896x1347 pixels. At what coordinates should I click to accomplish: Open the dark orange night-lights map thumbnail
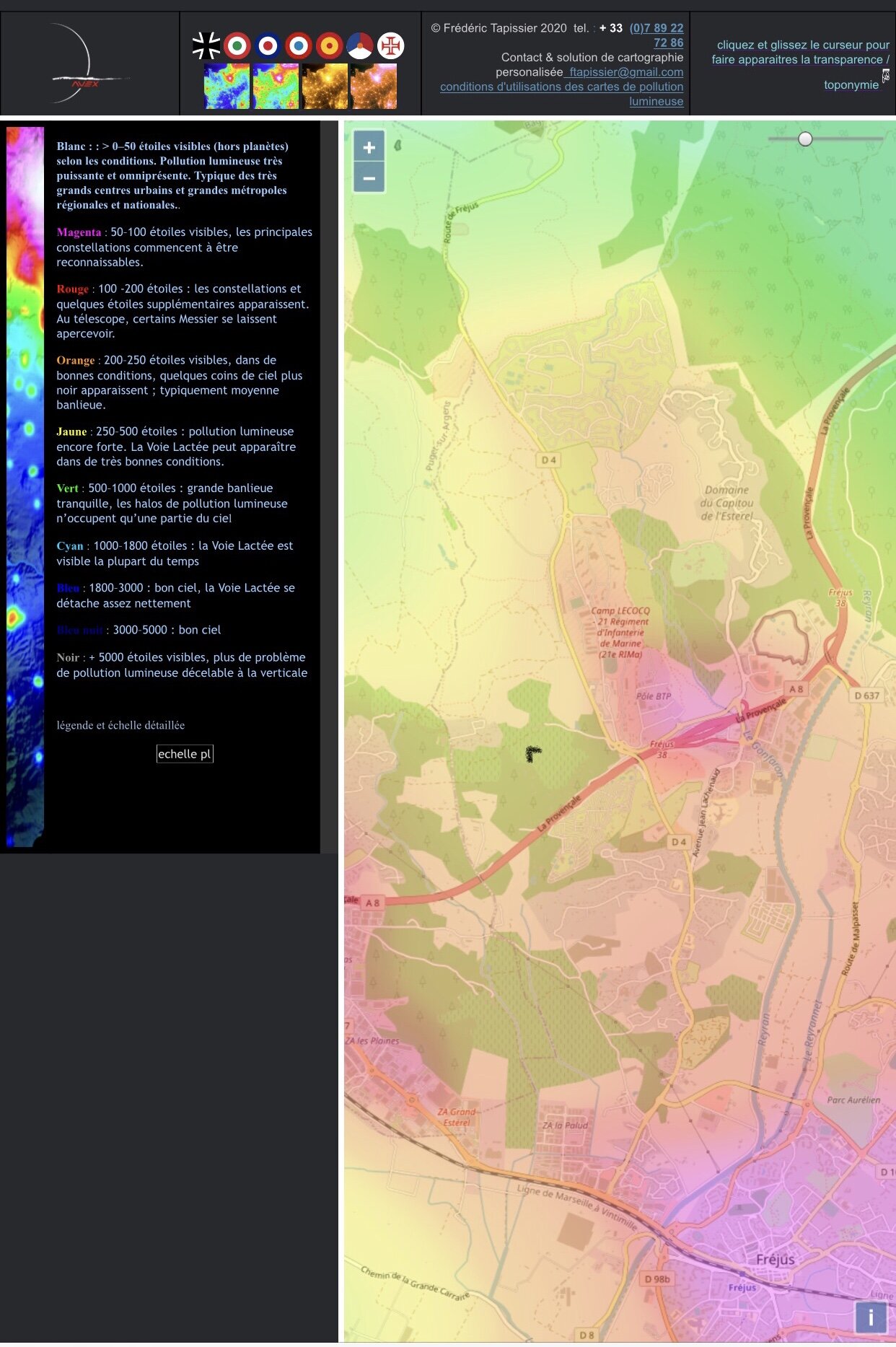325,87
